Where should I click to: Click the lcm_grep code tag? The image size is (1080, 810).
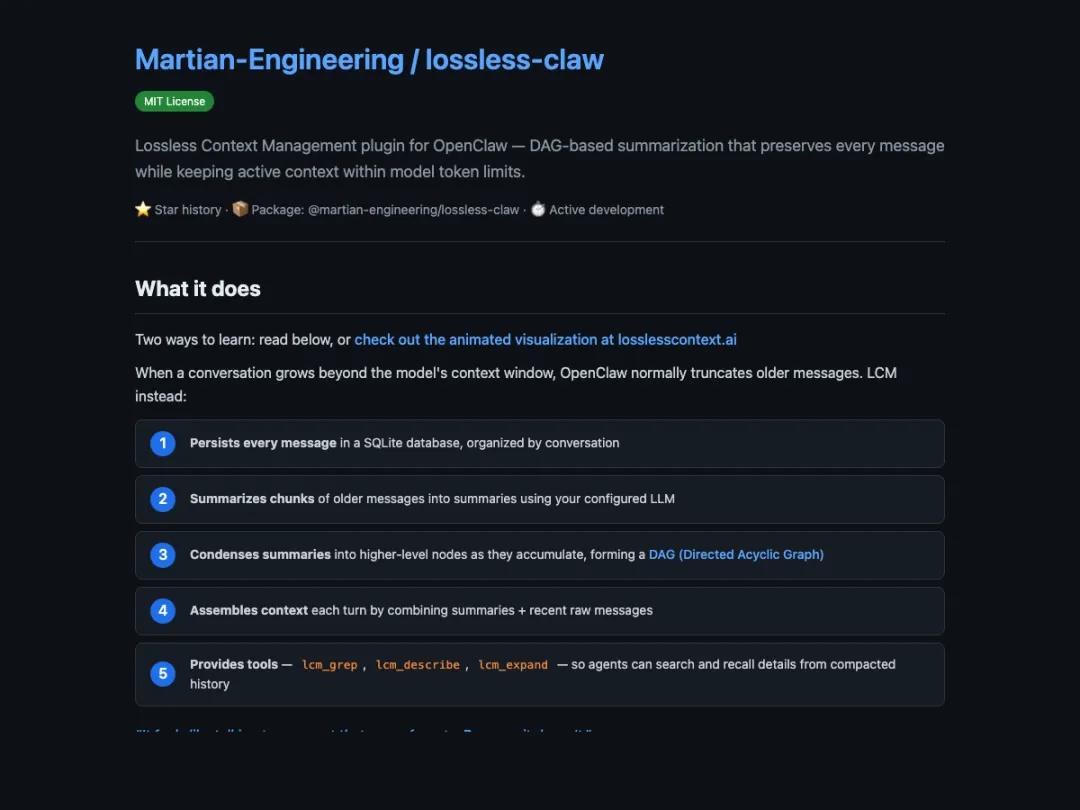coord(329,665)
